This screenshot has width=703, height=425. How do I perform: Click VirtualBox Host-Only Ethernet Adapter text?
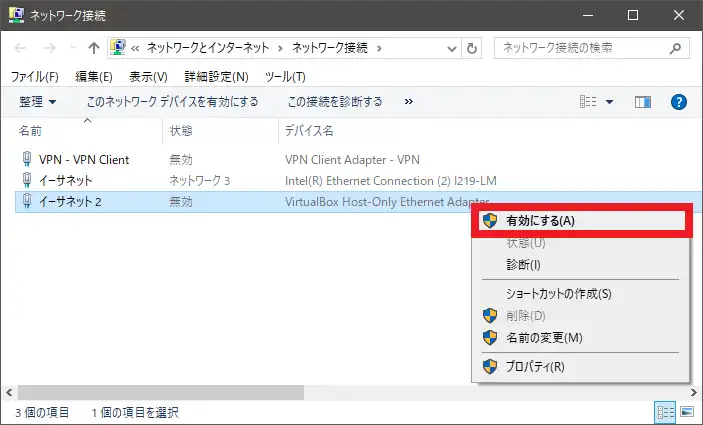pyautogui.click(x=387, y=202)
